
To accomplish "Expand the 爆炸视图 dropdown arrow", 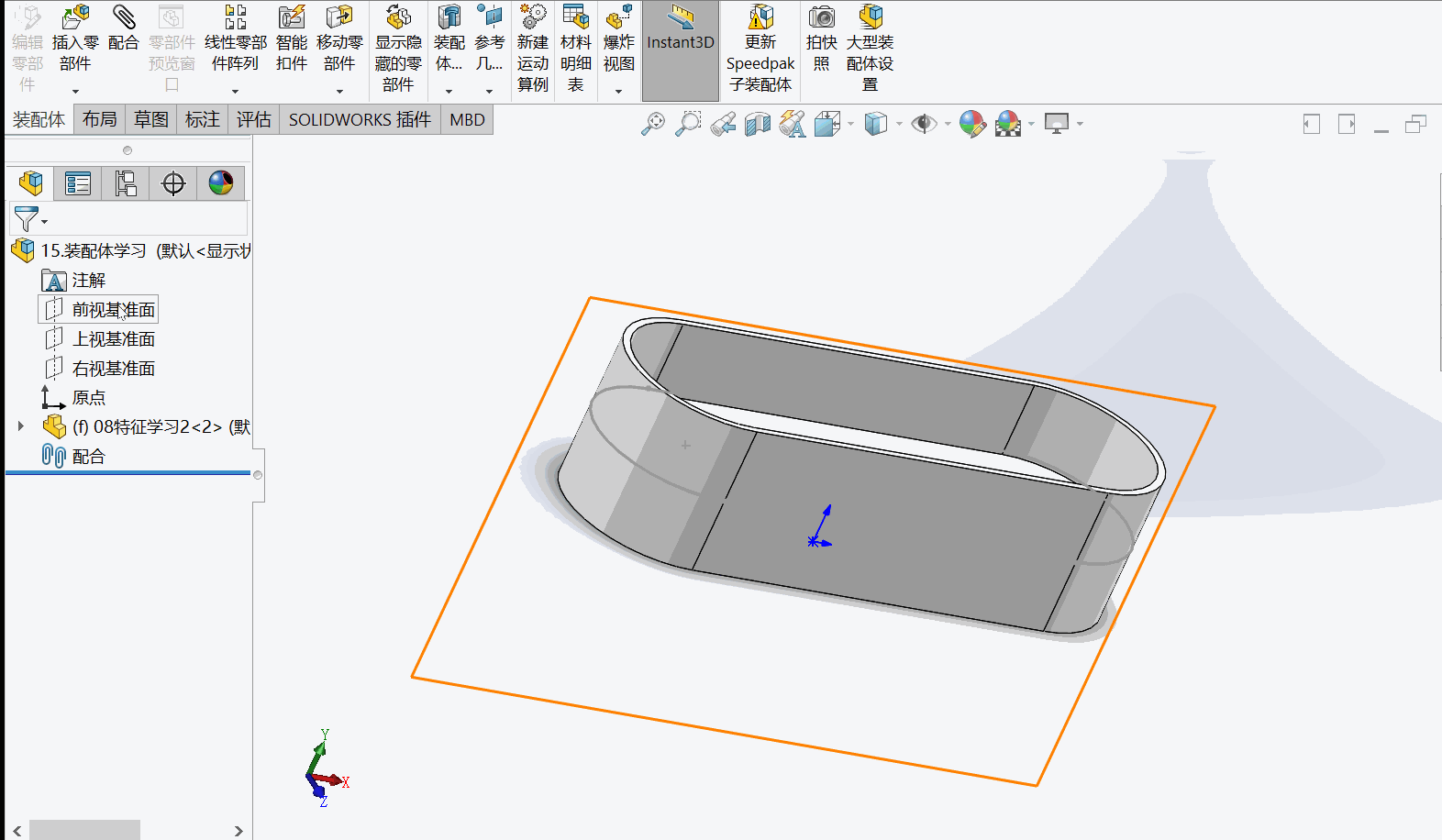I will (618, 91).
